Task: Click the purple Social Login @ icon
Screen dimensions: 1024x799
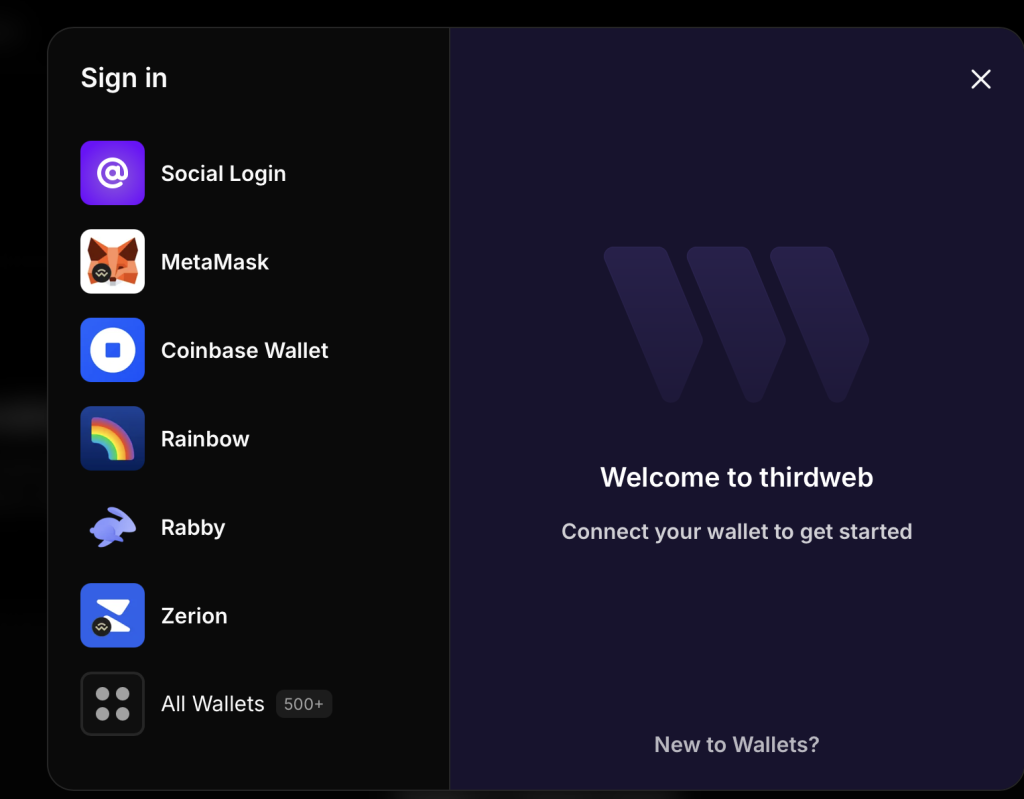Action: tap(112, 173)
